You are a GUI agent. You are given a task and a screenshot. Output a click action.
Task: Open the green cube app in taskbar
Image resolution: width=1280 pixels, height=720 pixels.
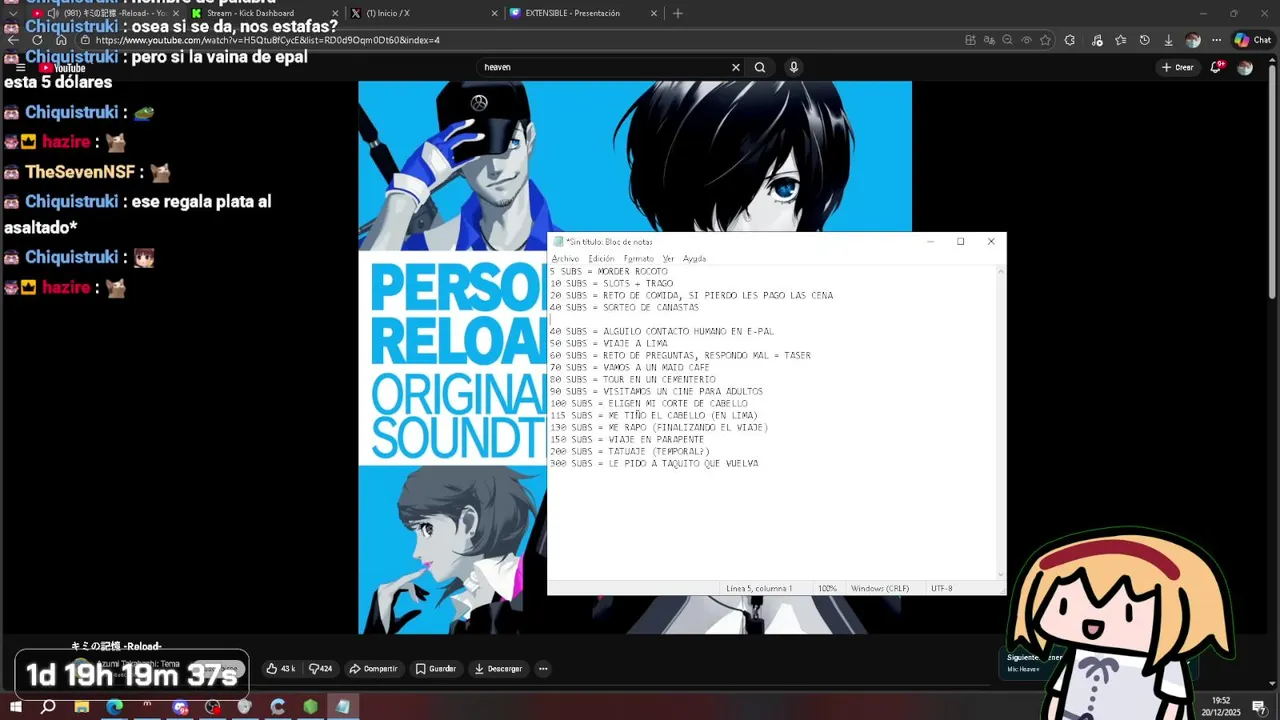click(x=310, y=706)
